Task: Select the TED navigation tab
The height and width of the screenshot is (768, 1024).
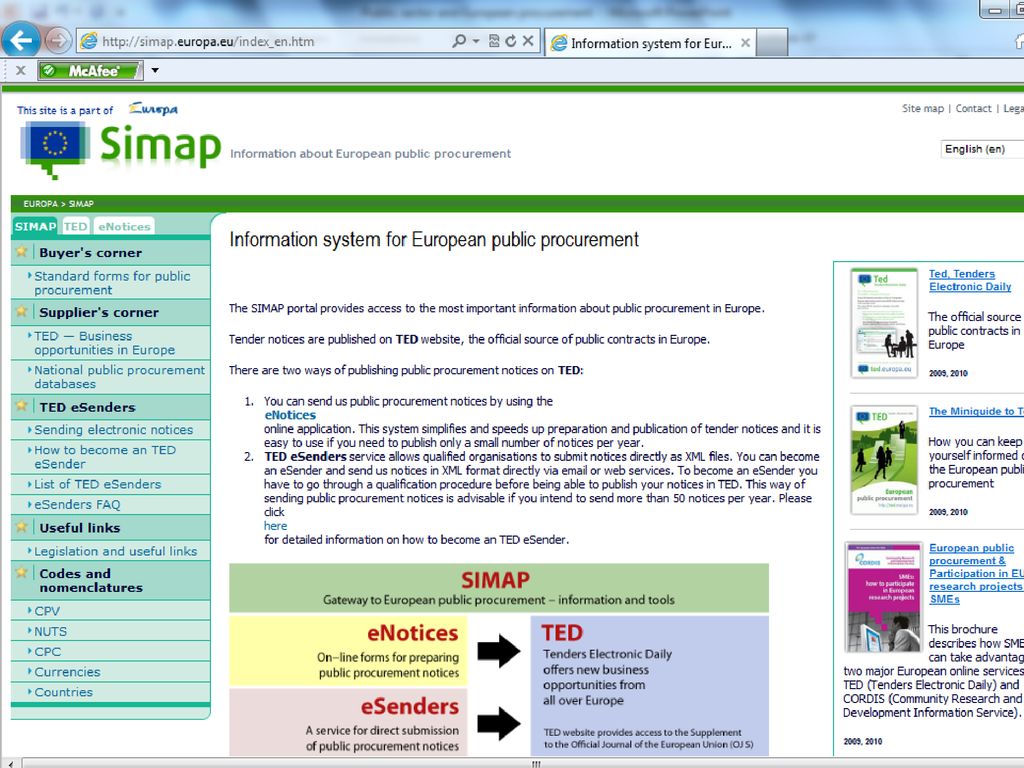Action: [x=75, y=226]
